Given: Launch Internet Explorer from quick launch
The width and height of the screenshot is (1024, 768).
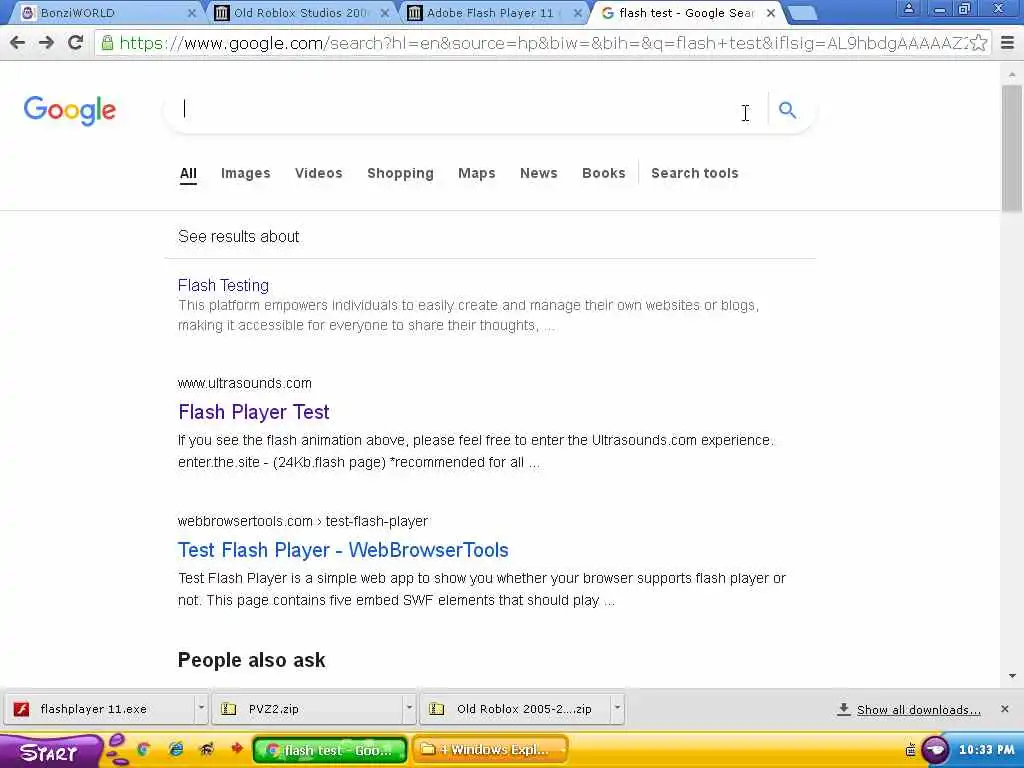Looking at the screenshot, I should (176, 750).
